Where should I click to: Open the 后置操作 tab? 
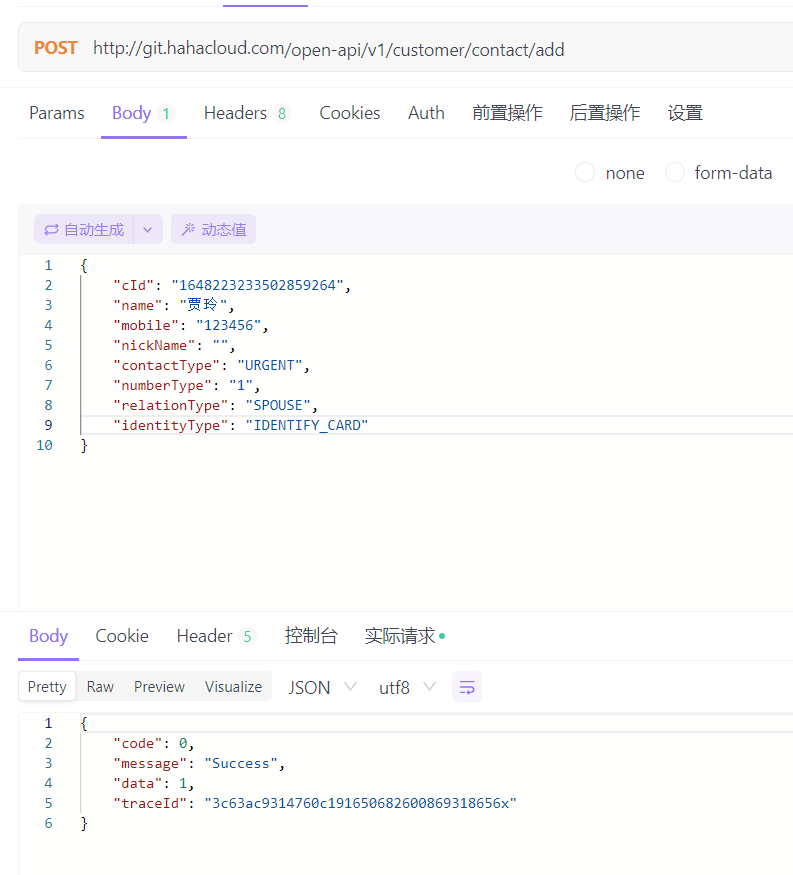coord(604,113)
